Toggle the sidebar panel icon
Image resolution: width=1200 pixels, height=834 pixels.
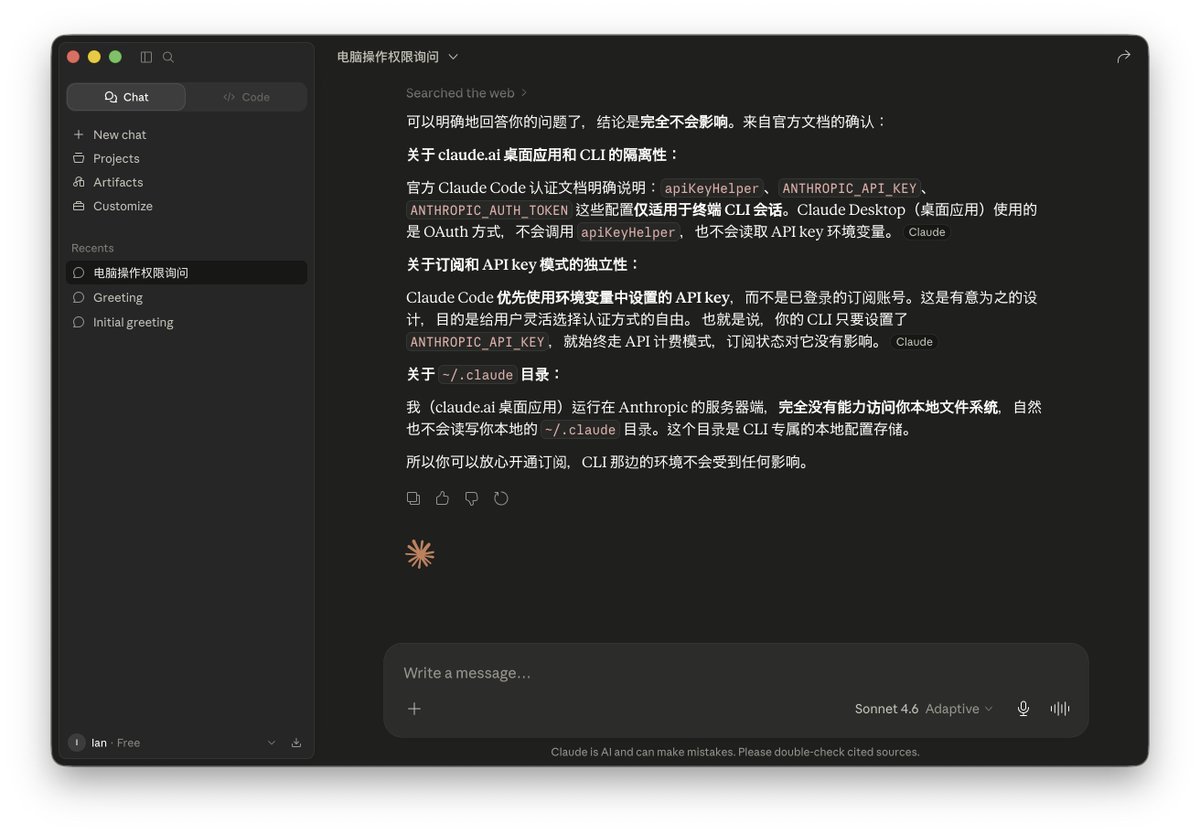click(146, 57)
